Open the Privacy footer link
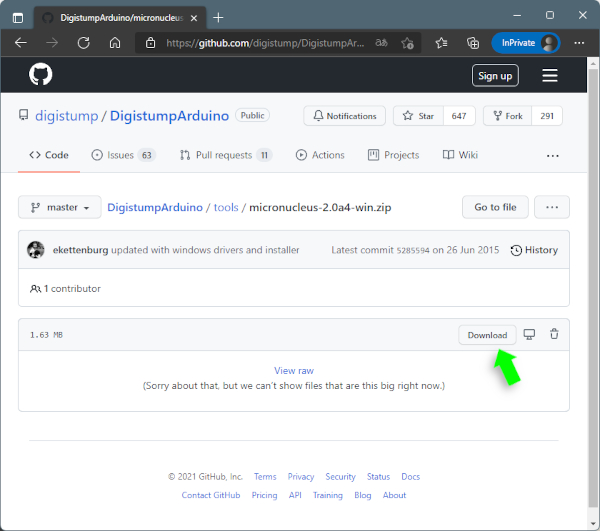Screen dimensions: 600x531 click(301, 477)
